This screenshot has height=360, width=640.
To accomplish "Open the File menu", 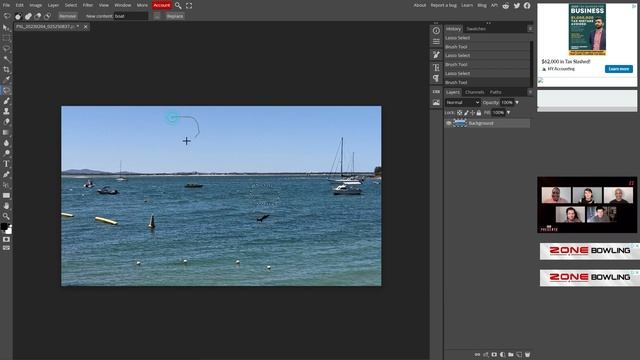I will [6, 5].
